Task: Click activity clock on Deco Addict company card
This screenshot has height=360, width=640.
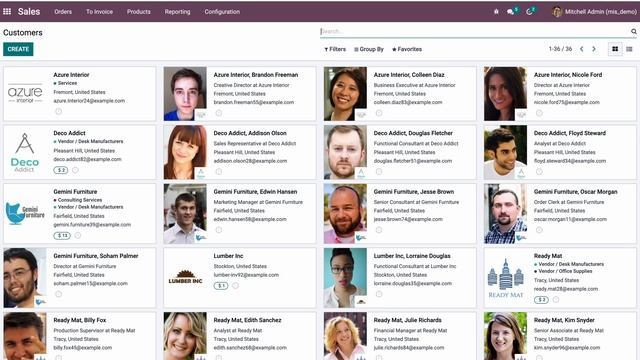Action: (x=75, y=170)
